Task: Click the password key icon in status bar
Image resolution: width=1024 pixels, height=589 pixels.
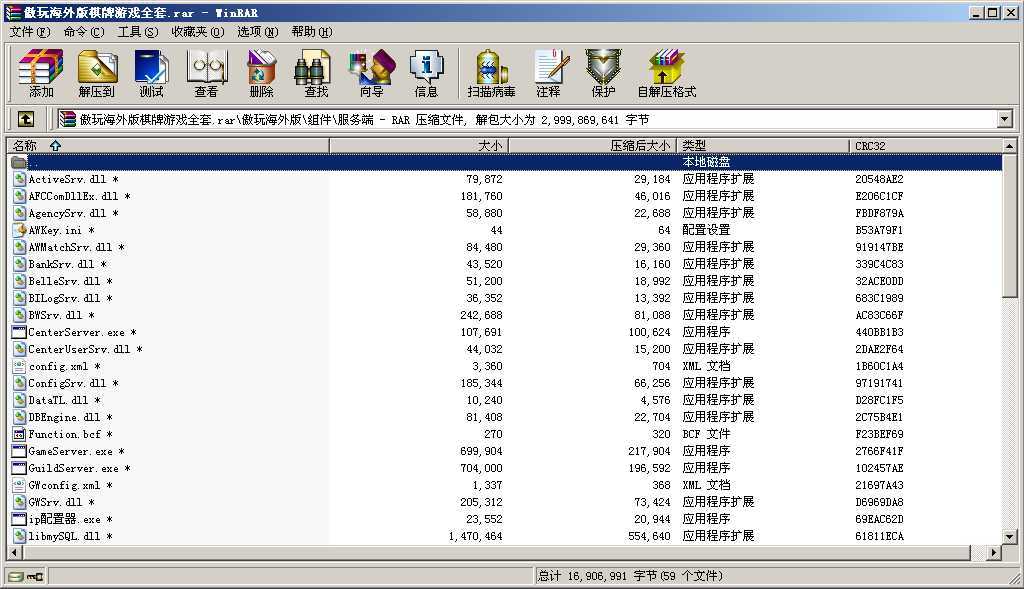Action: pyautogui.click(x=35, y=576)
